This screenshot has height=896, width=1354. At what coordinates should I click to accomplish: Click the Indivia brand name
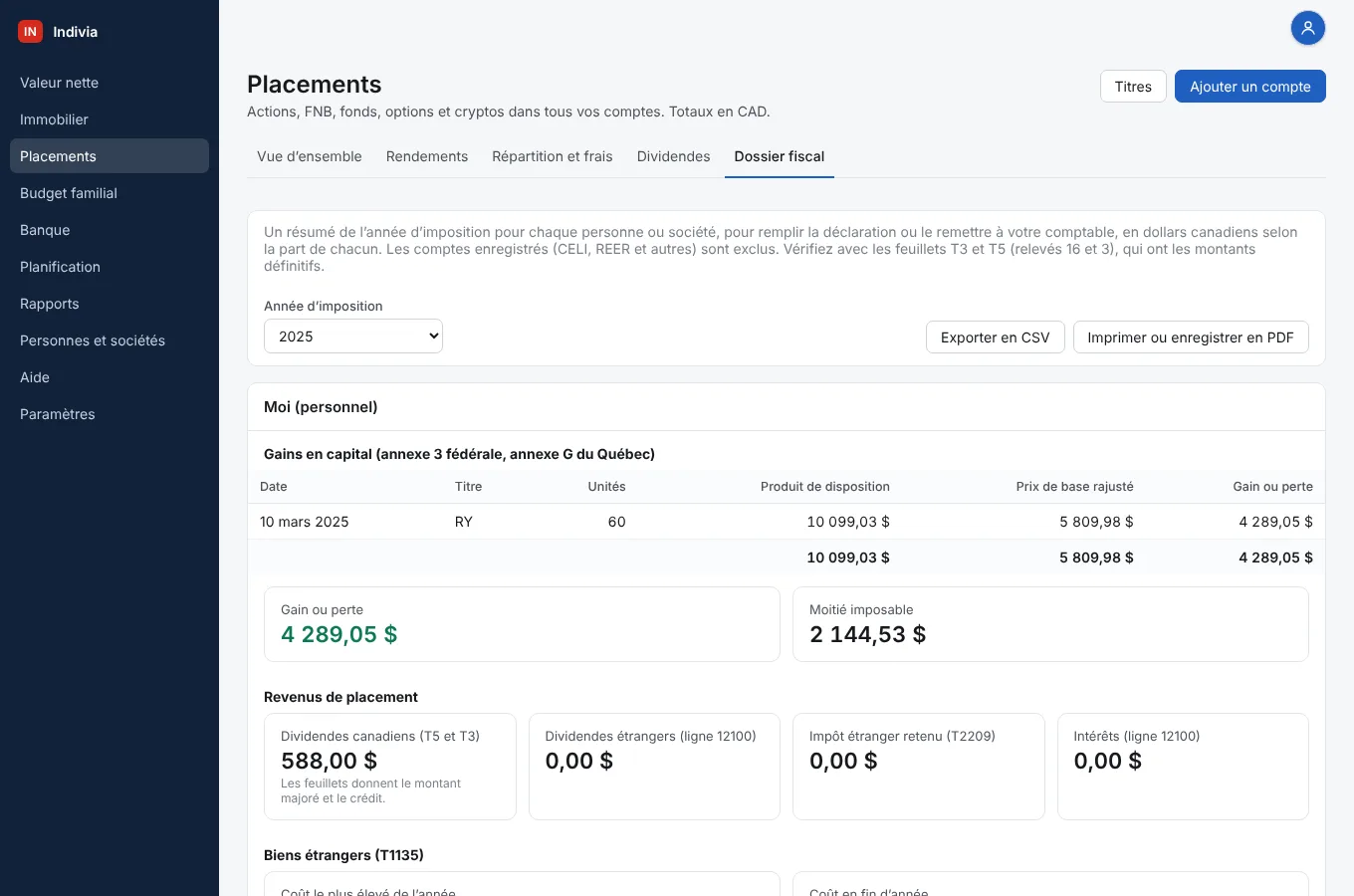click(x=76, y=32)
